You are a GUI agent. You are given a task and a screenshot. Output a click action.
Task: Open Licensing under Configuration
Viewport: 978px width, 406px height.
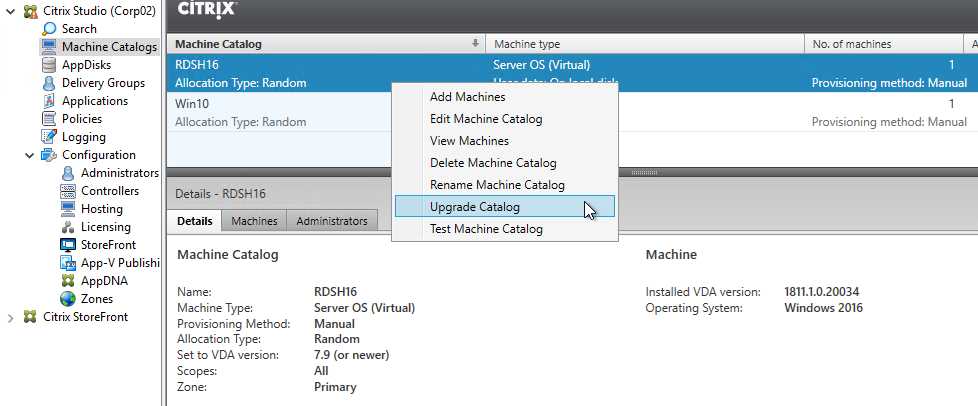105,227
